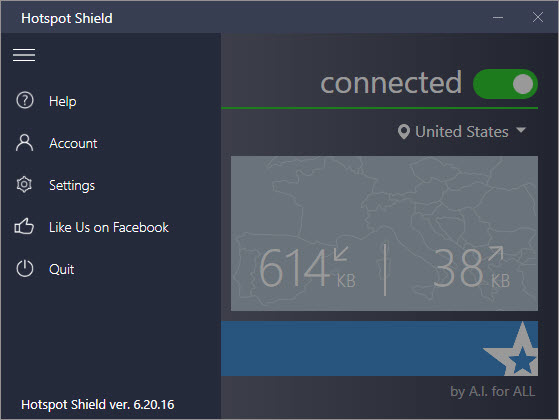559x420 pixels.
Task: Select the Account menu entry
Action: (73, 143)
